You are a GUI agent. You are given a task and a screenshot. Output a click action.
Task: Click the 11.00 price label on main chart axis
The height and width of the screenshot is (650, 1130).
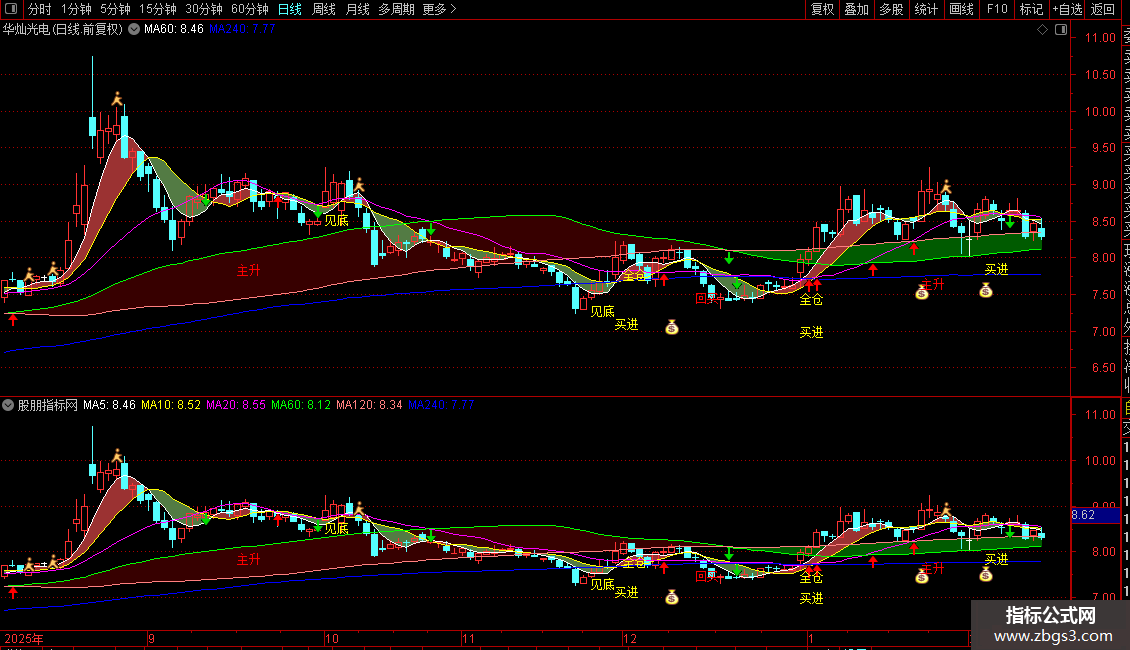(x=1100, y=38)
